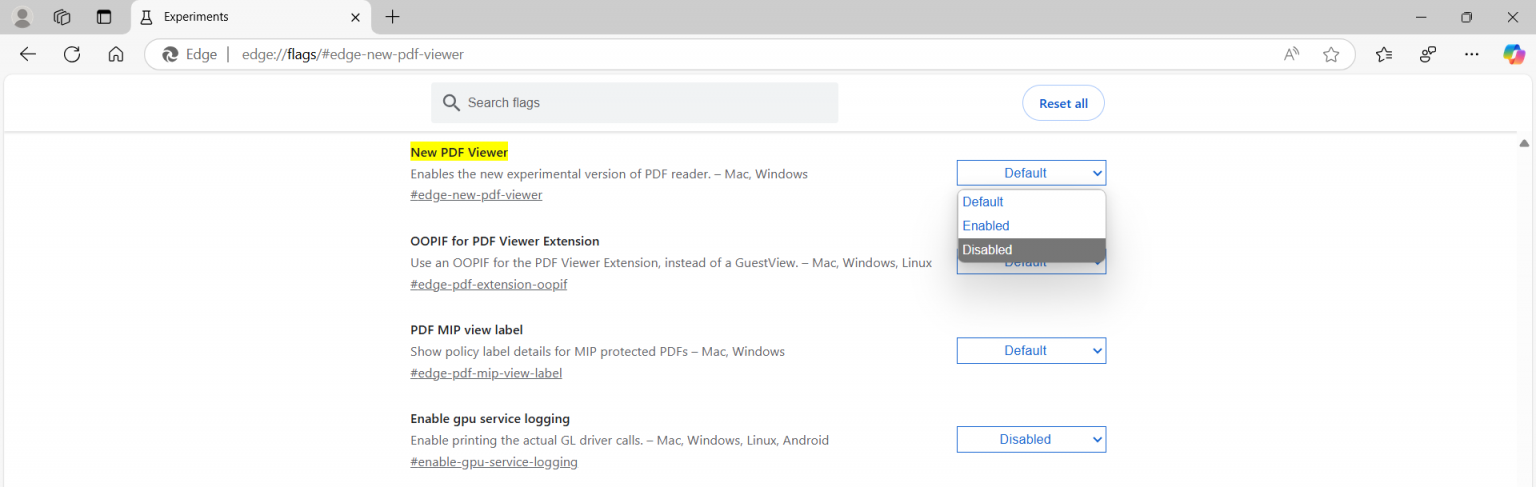Click the Enable gpu service logging heading
The height and width of the screenshot is (487, 1536).
pos(490,419)
